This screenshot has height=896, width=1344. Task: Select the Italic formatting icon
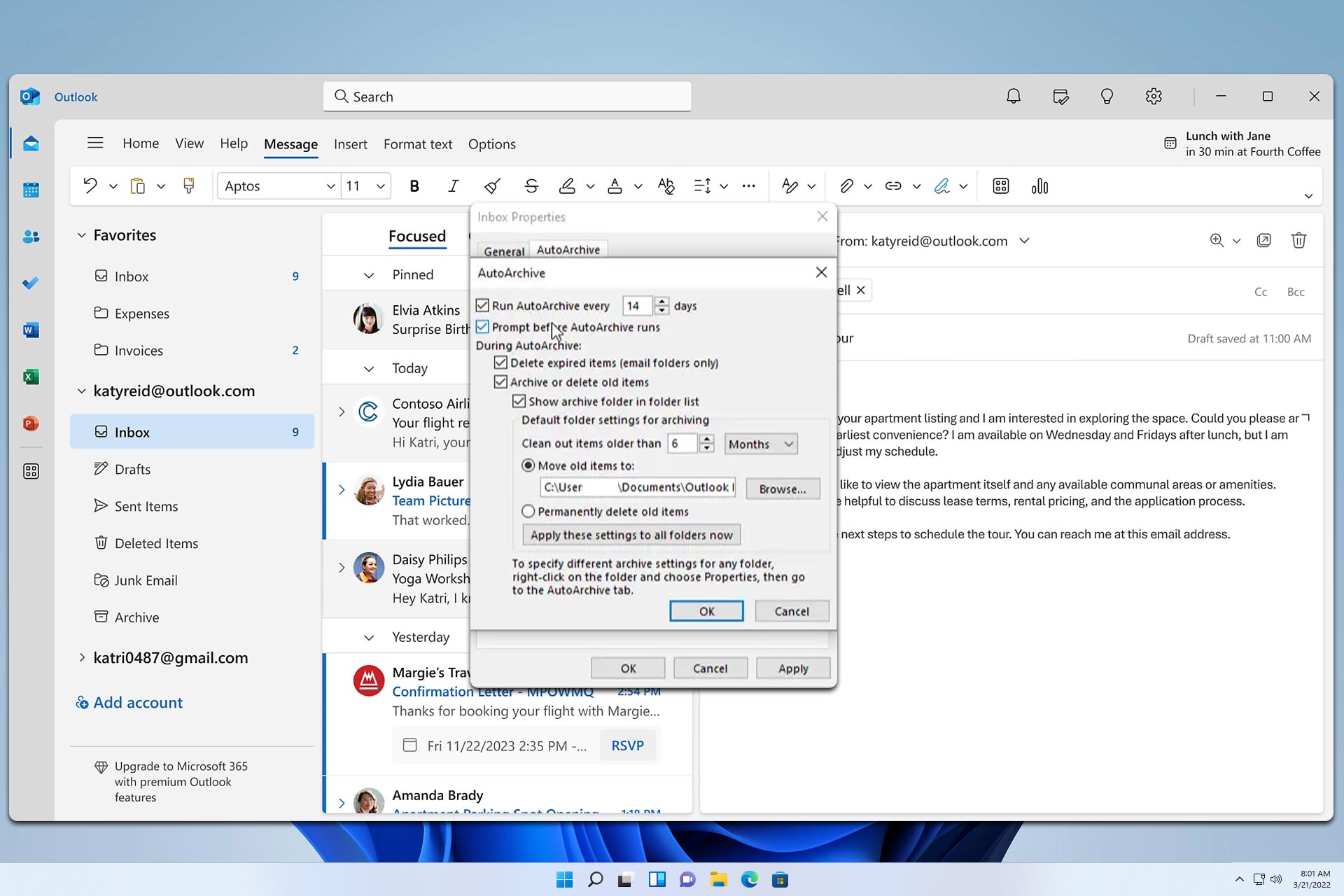click(x=453, y=186)
